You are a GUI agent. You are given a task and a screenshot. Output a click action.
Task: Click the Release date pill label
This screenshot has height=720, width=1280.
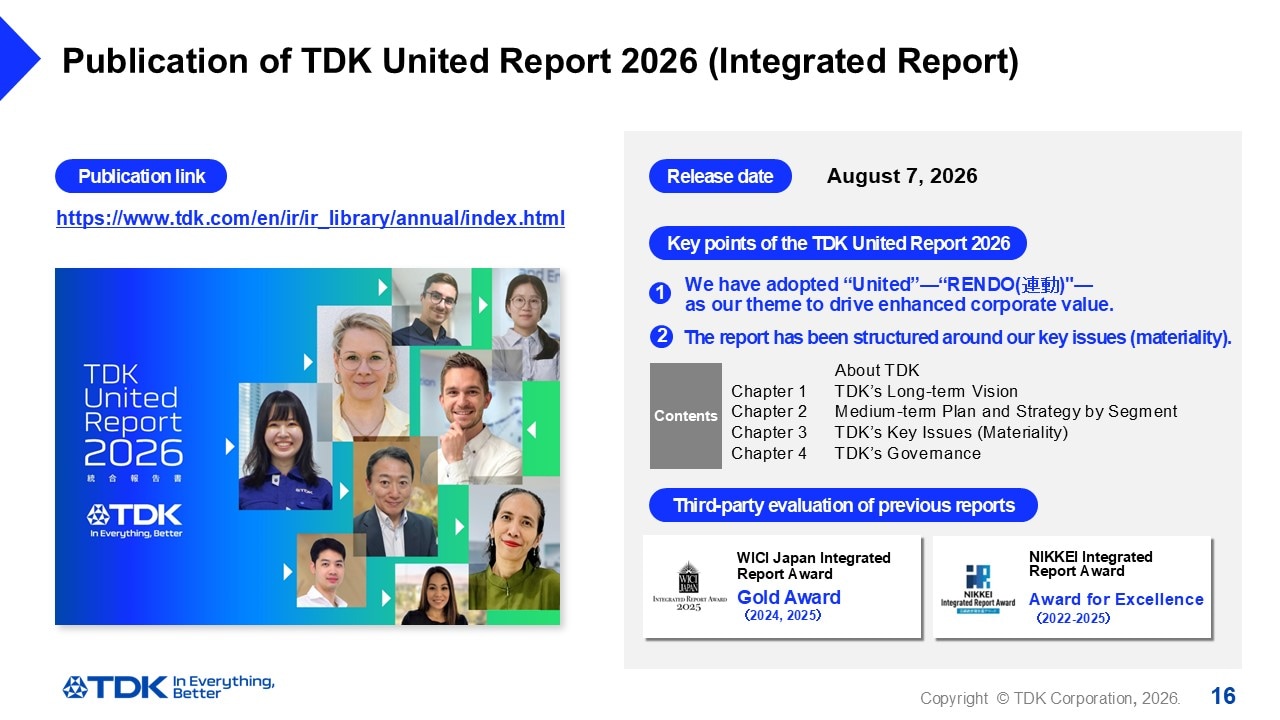pos(720,176)
